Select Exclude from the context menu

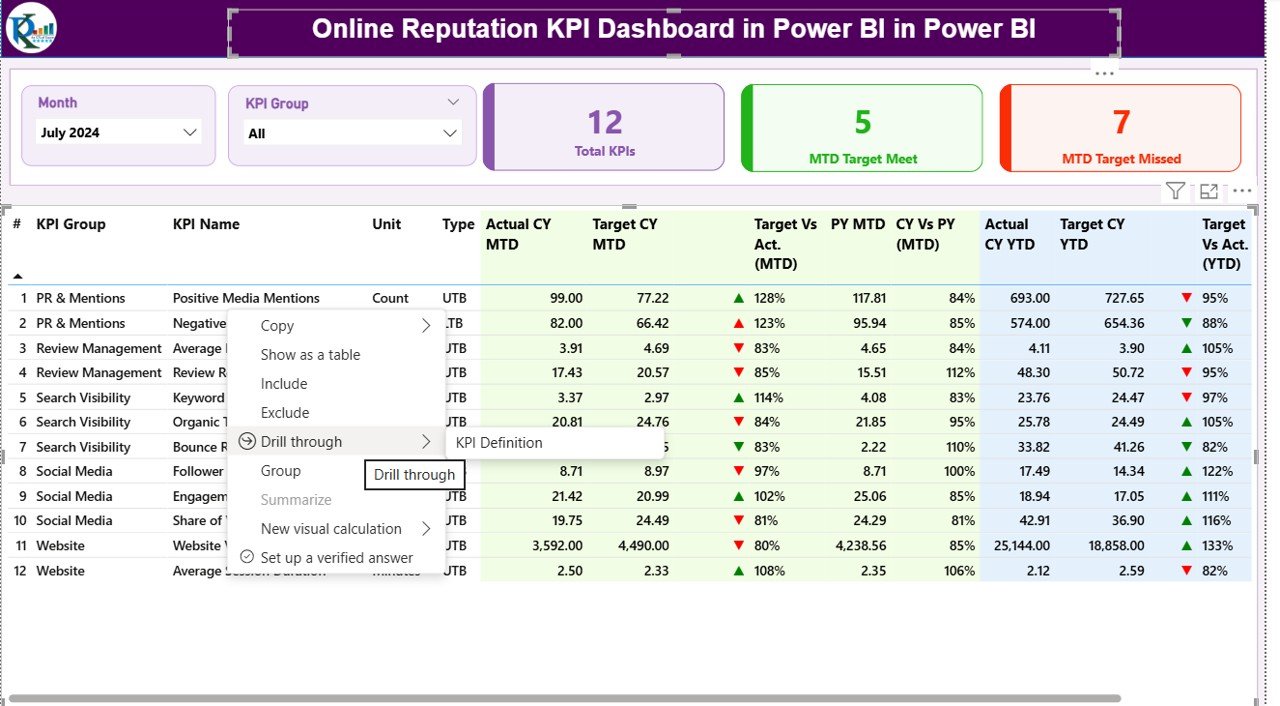pos(285,412)
